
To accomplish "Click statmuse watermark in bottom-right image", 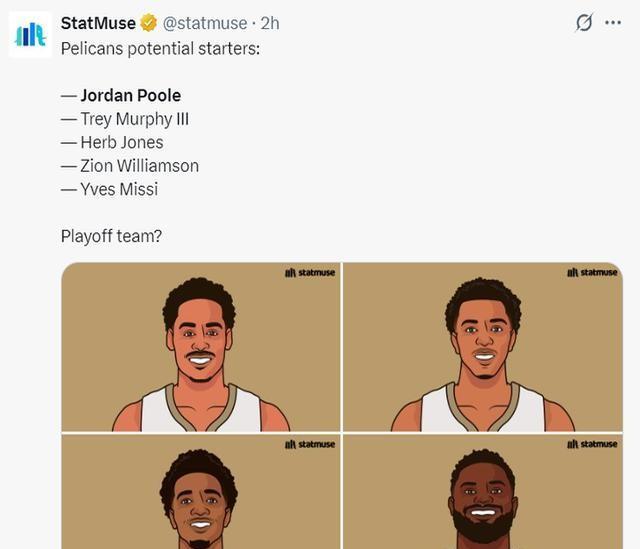I will (592, 444).
